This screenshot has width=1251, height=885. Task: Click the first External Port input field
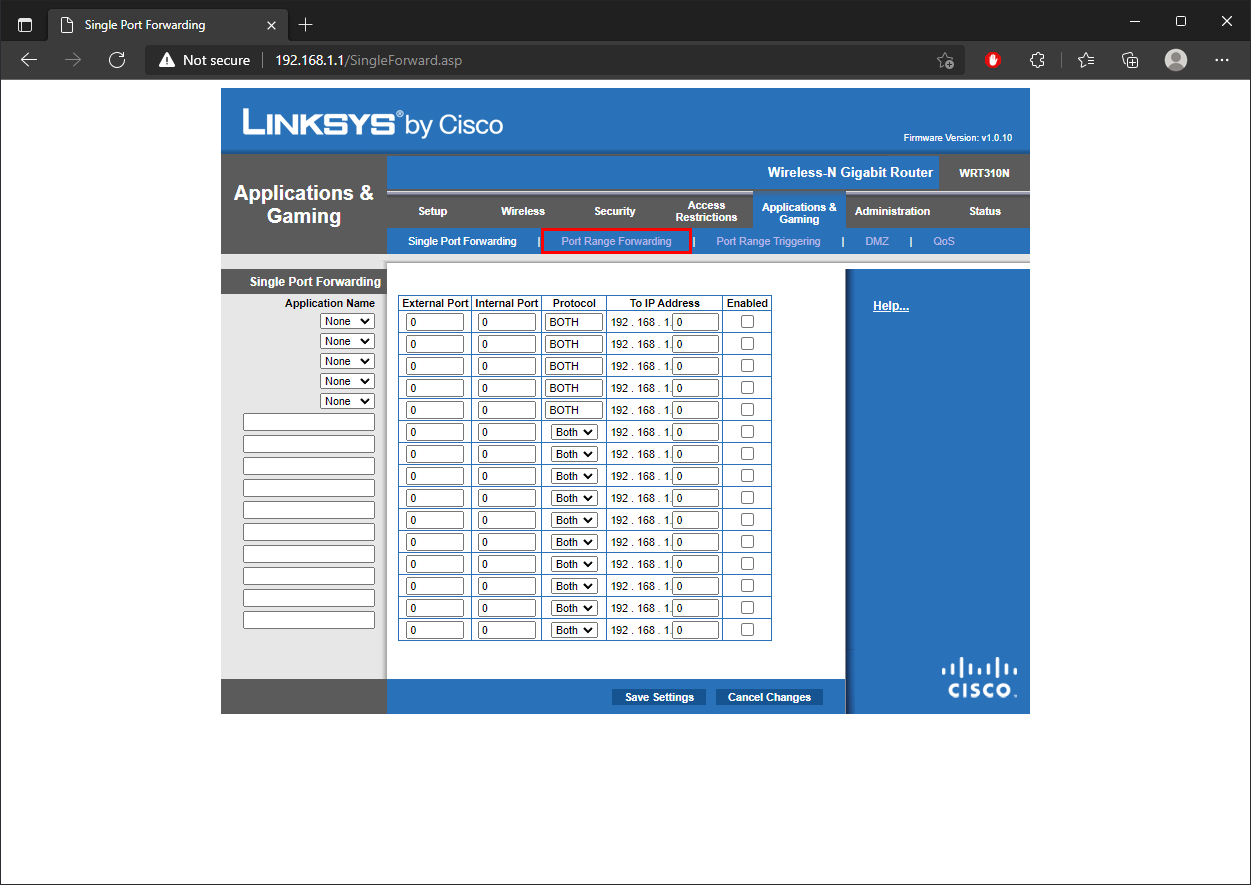(435, 322)
